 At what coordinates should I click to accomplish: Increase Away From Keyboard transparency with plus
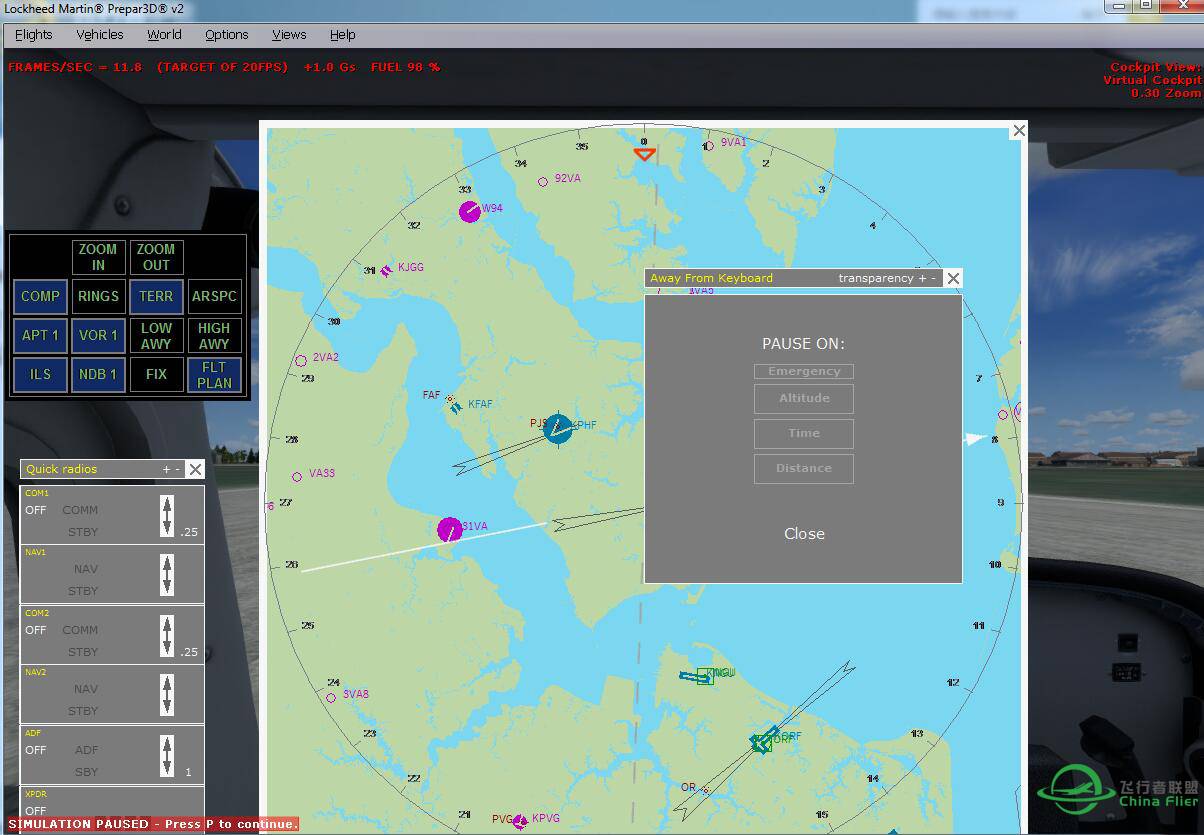click(922, 278)
